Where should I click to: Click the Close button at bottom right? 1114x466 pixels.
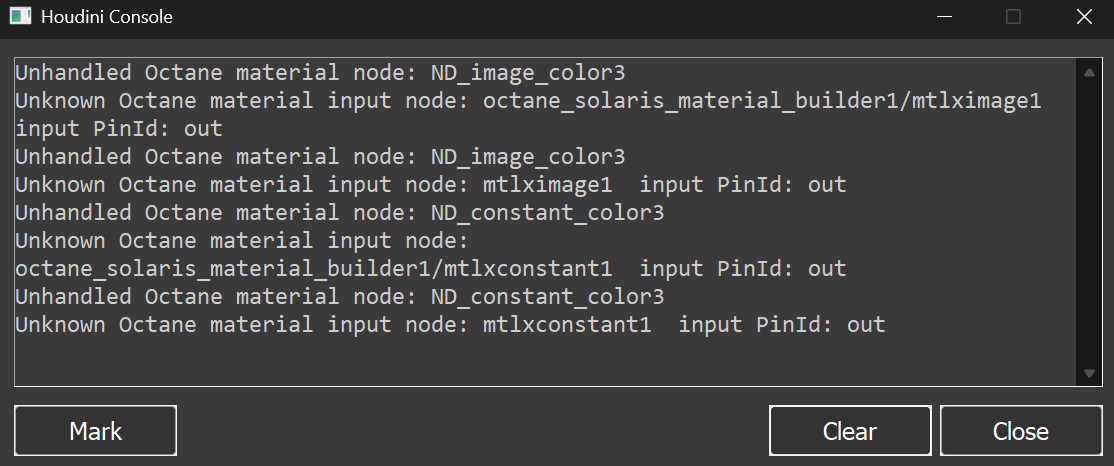(1021, 430)
